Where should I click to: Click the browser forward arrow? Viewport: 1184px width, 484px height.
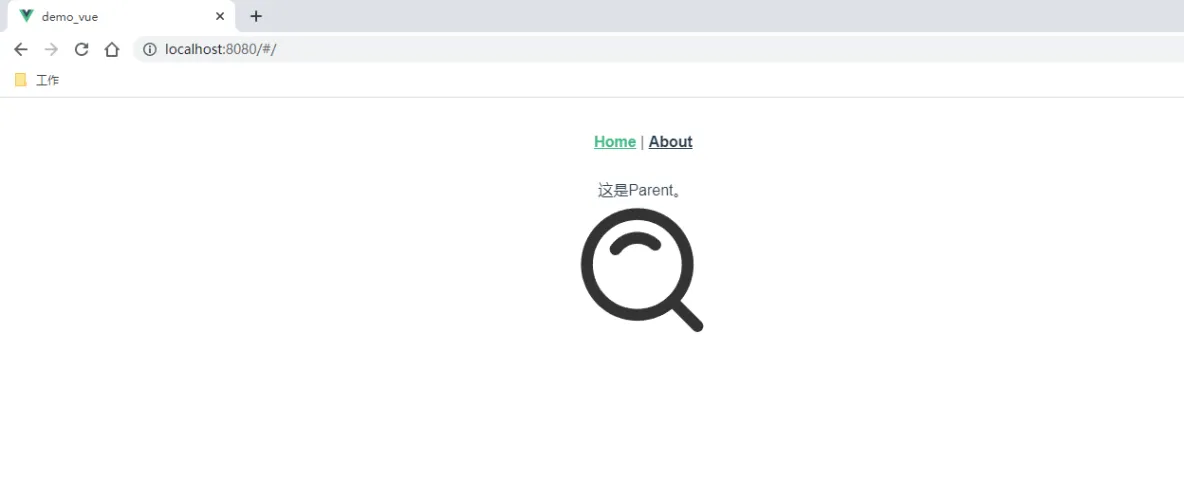pos(51,50)
